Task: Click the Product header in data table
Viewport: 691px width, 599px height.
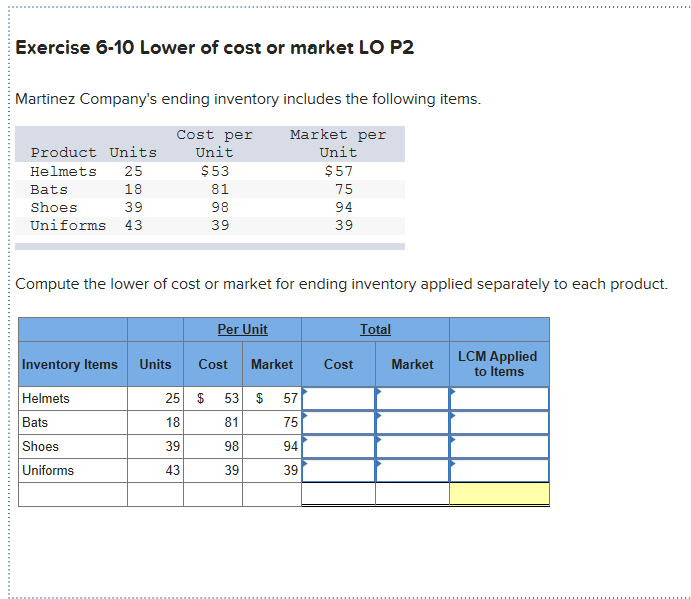Action: [63, 153]
